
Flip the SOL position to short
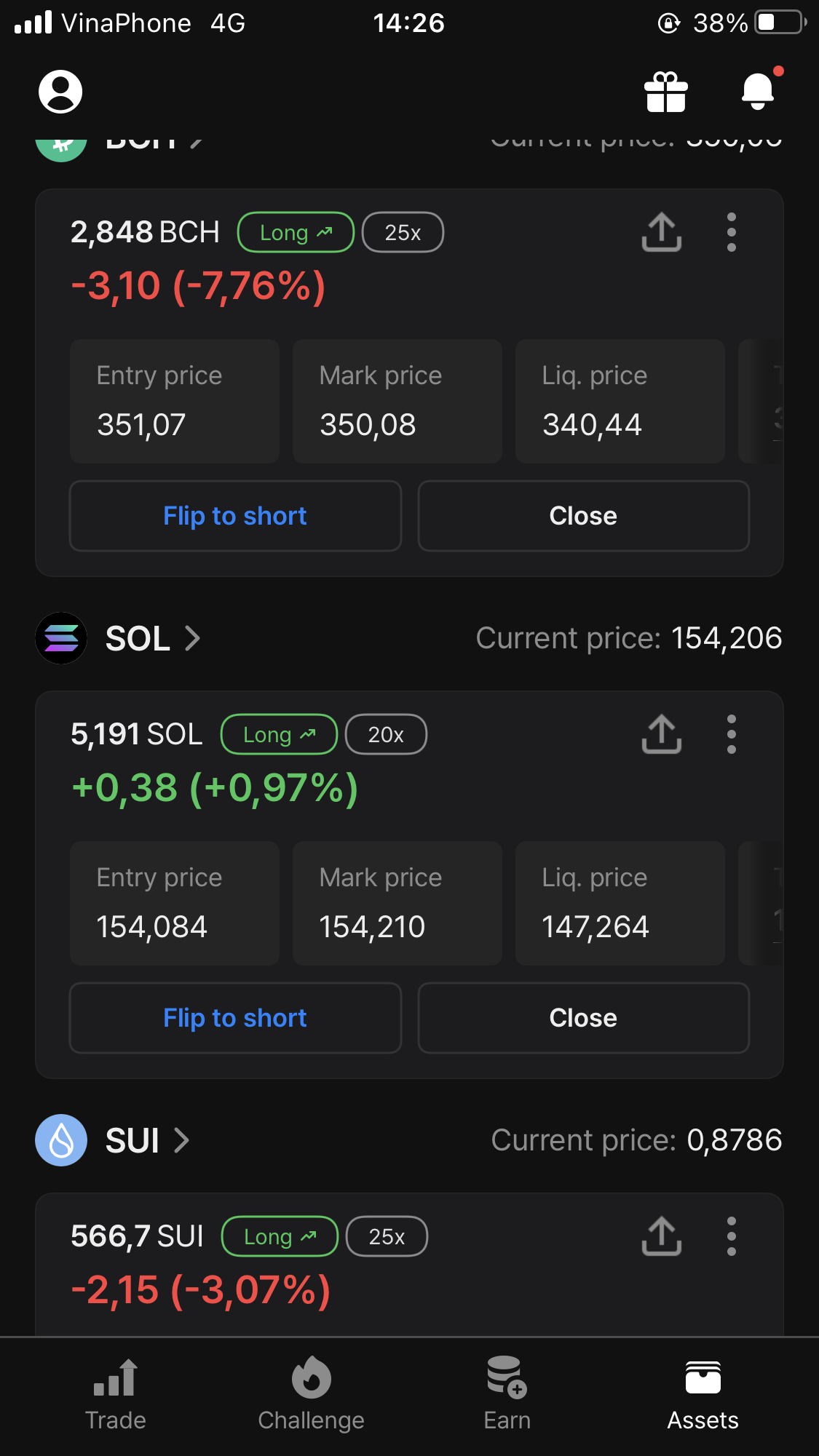point(235,1018)
